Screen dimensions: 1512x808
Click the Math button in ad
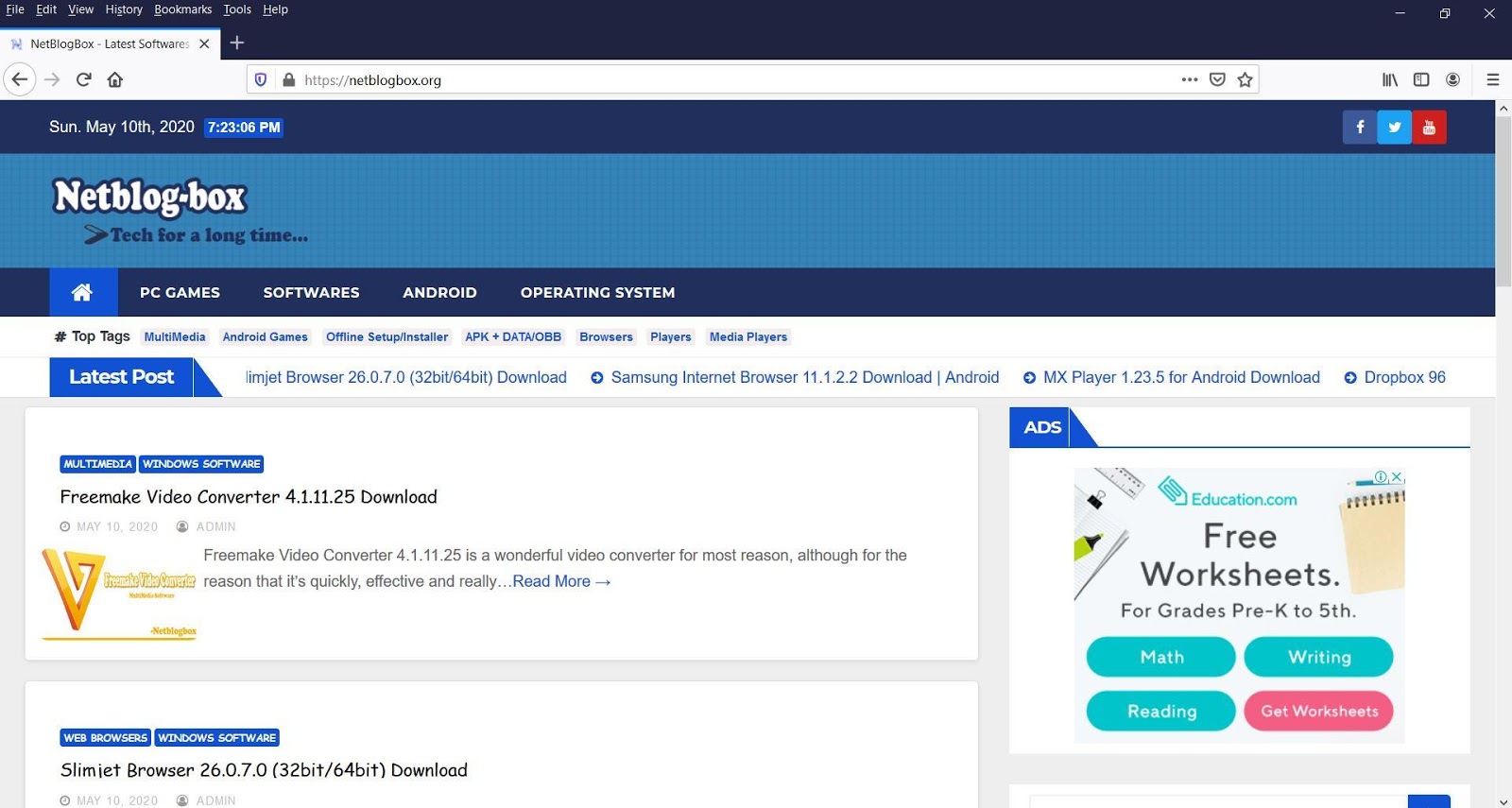(x=1161, y=657)
